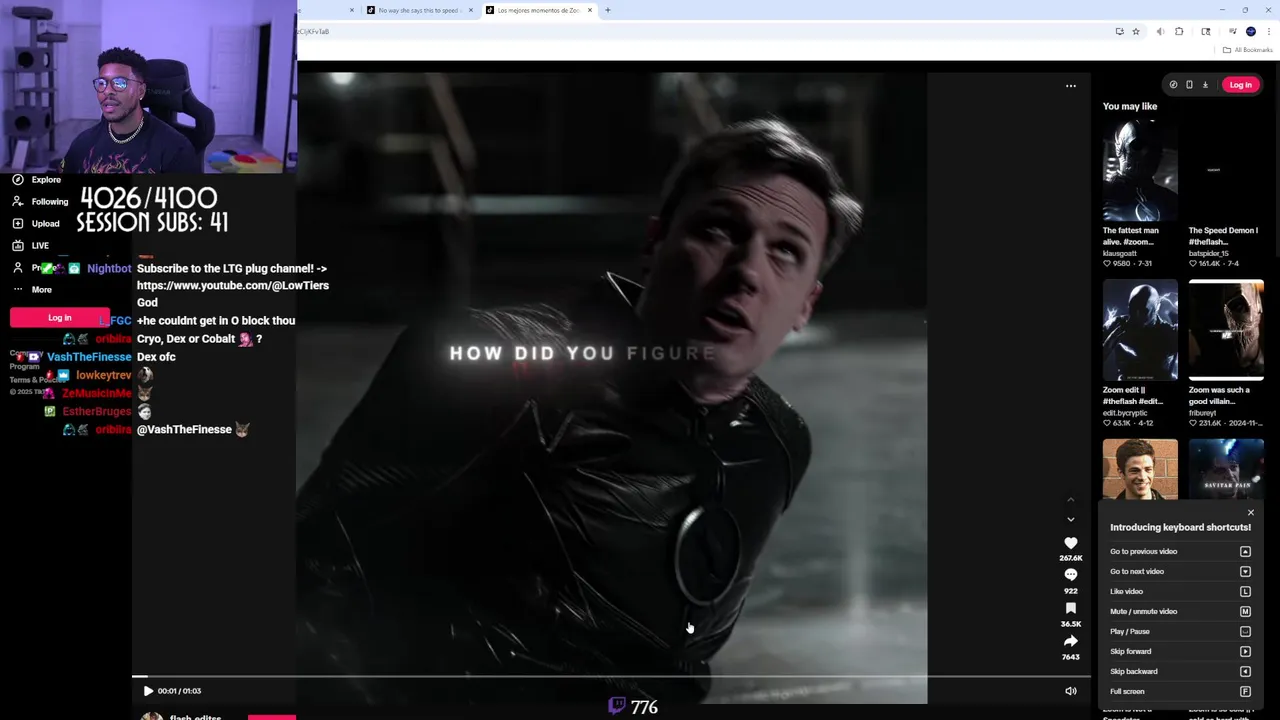The image size is (1280, 720).
Task: Click phone app icon in top-right pill
Action: [1189, 85]
